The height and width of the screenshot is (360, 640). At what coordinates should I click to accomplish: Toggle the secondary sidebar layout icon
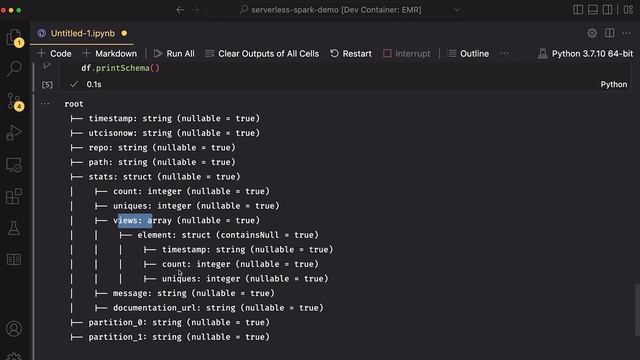607,10
